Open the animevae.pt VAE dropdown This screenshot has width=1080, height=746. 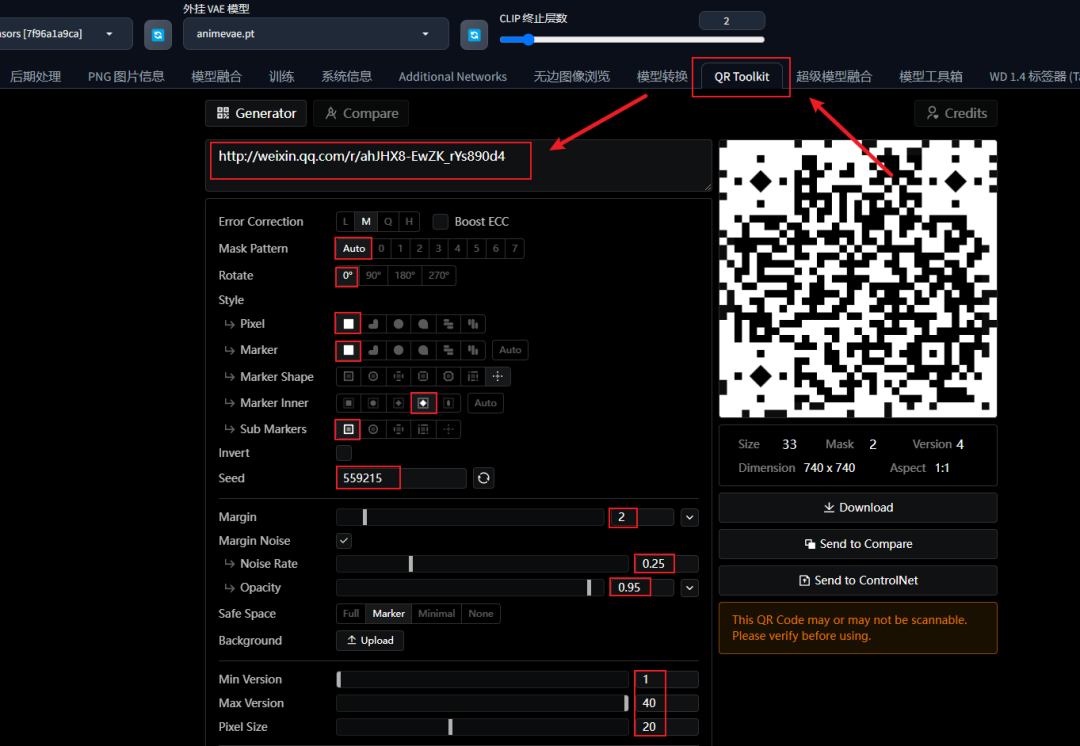click(x=315, y=34)
